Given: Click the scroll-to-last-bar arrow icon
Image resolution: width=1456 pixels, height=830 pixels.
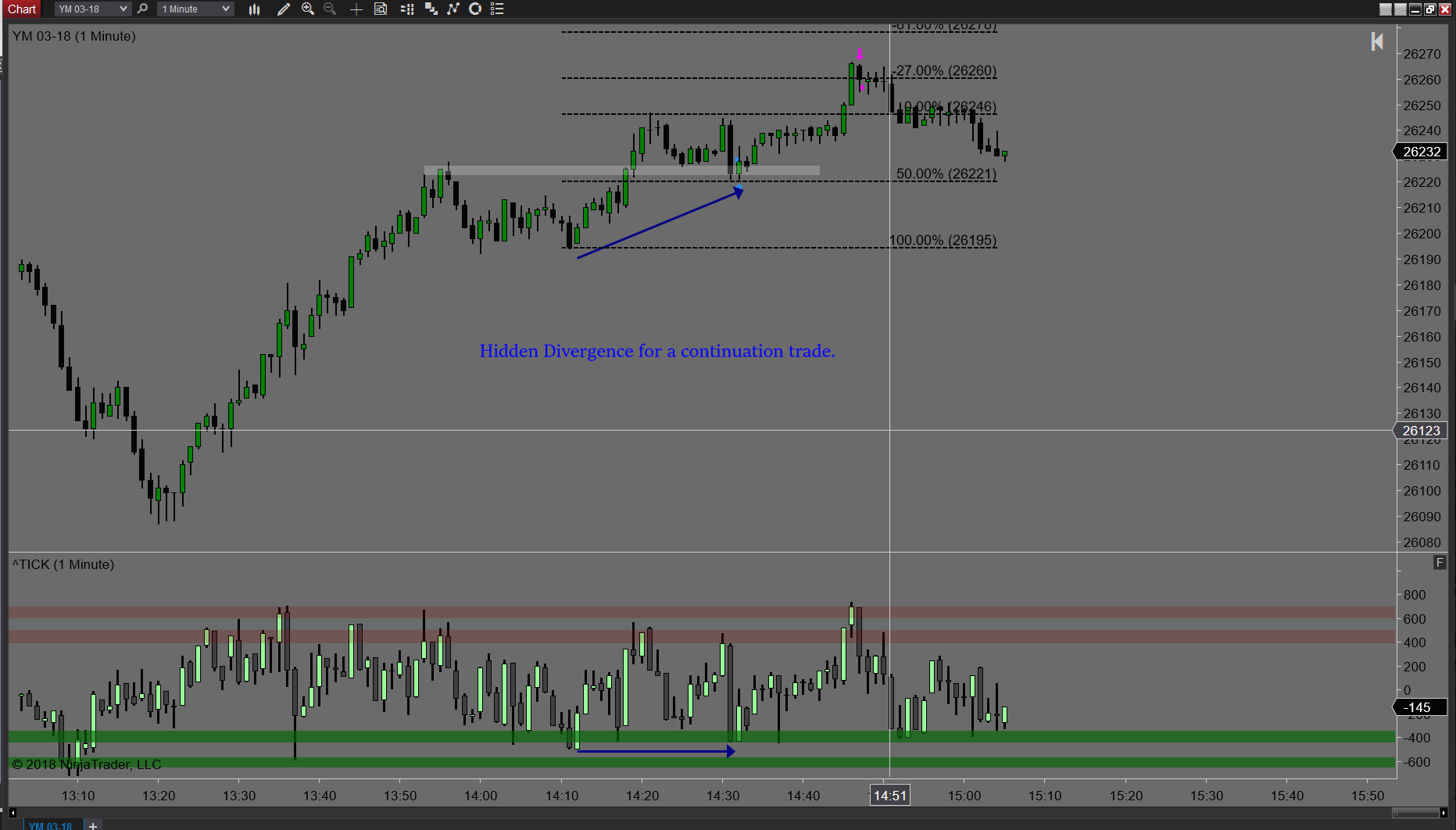Looking at the screenshot, I should pyautogui.click(x=1377, y=41).
